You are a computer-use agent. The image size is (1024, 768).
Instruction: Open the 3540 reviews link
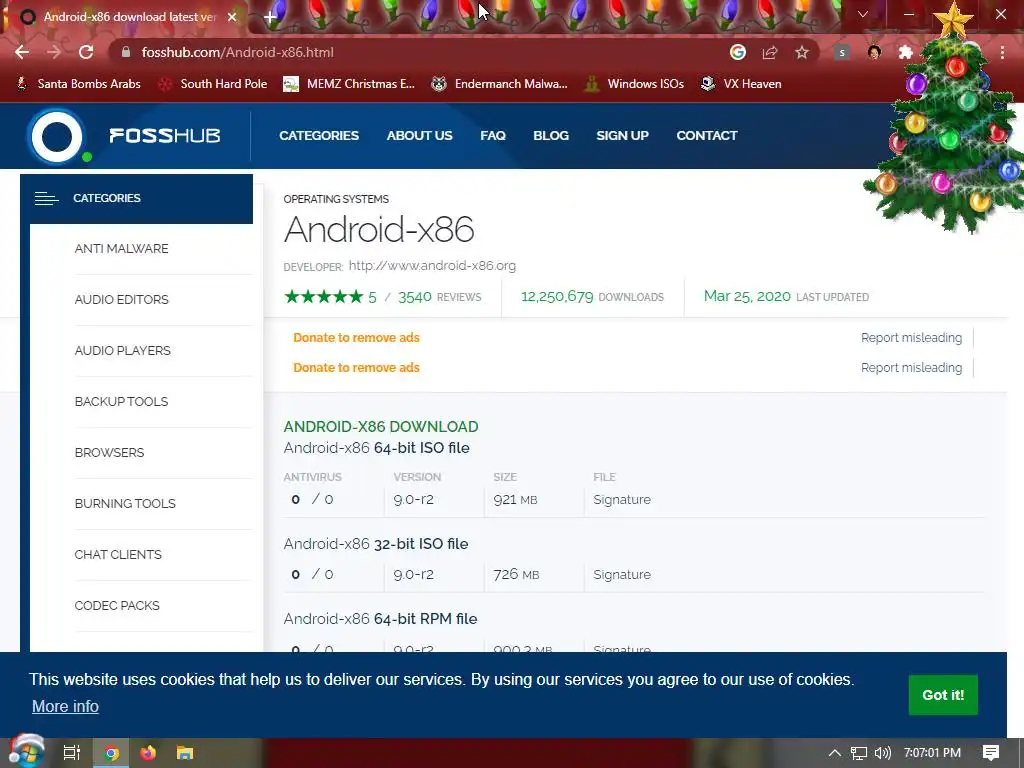[440, 297]
